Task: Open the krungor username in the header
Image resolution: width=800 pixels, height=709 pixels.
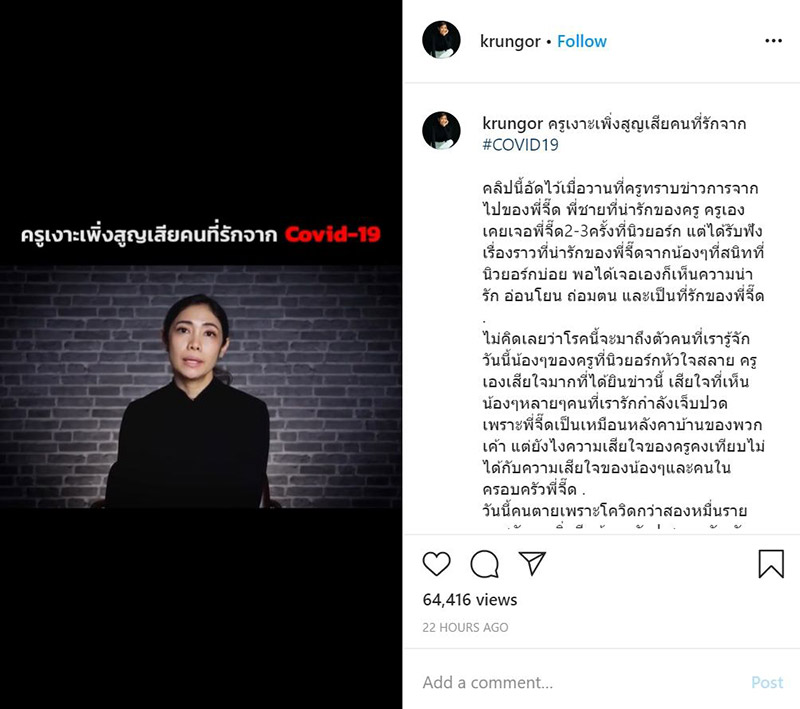Action: 510,41
